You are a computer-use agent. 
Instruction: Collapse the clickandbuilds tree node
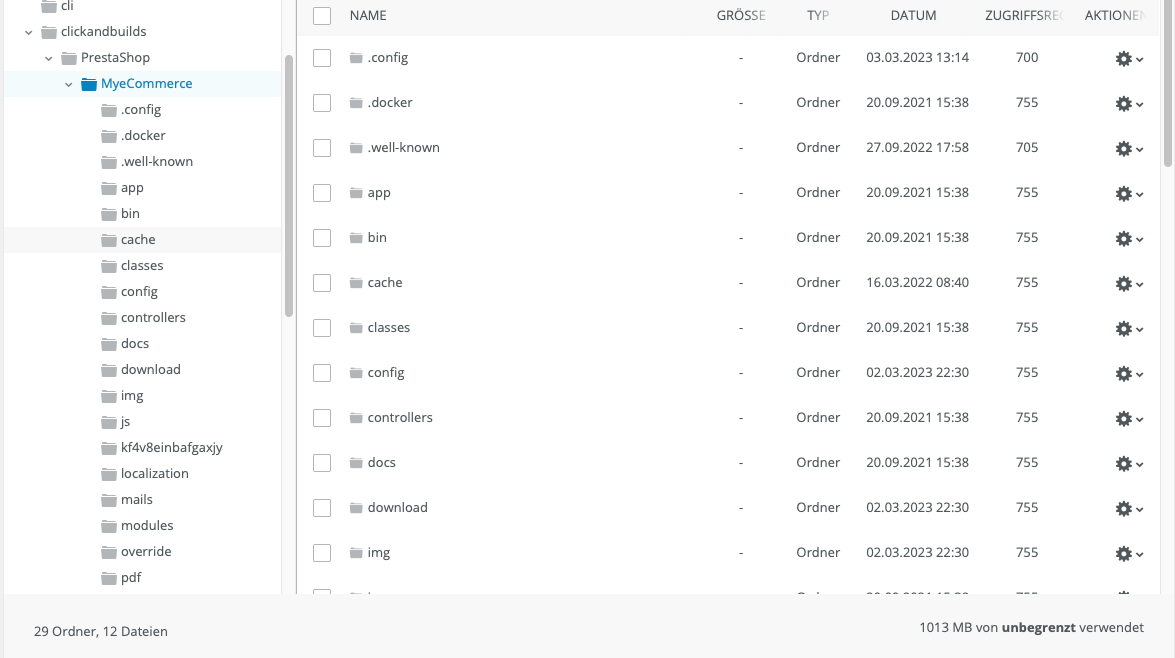[28, 32]
